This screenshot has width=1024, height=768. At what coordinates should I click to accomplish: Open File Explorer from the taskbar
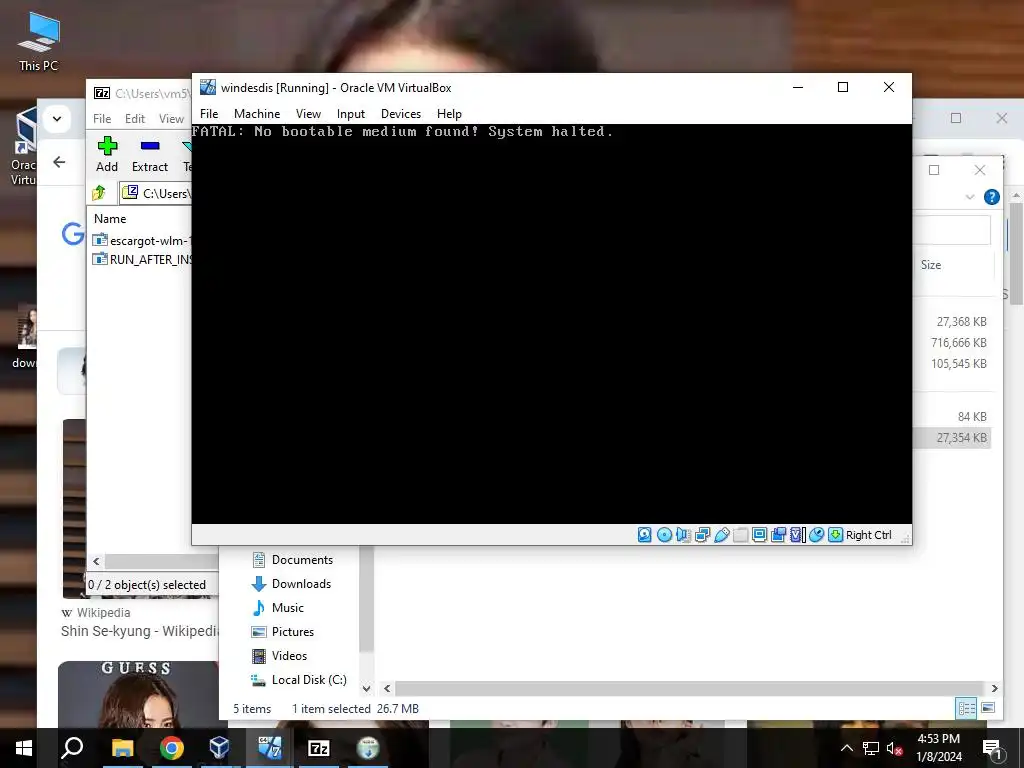point(122,748)
